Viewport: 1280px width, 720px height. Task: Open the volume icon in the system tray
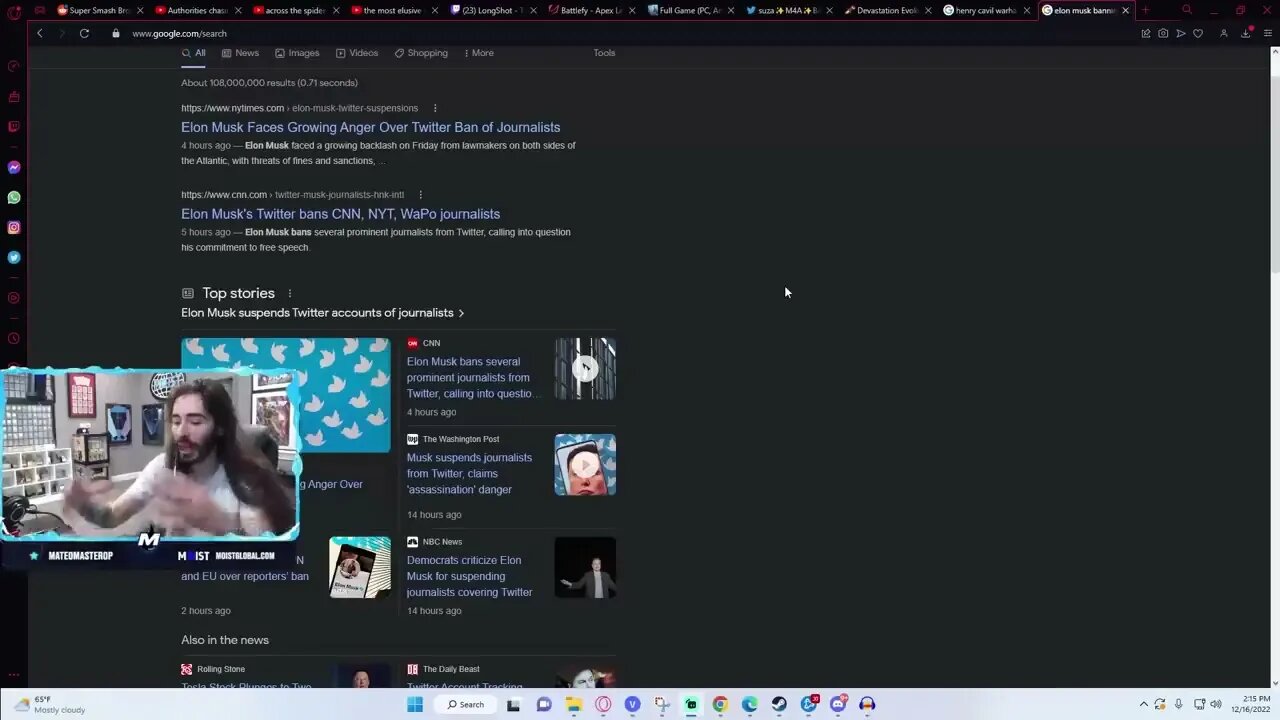click(1216, 704)
